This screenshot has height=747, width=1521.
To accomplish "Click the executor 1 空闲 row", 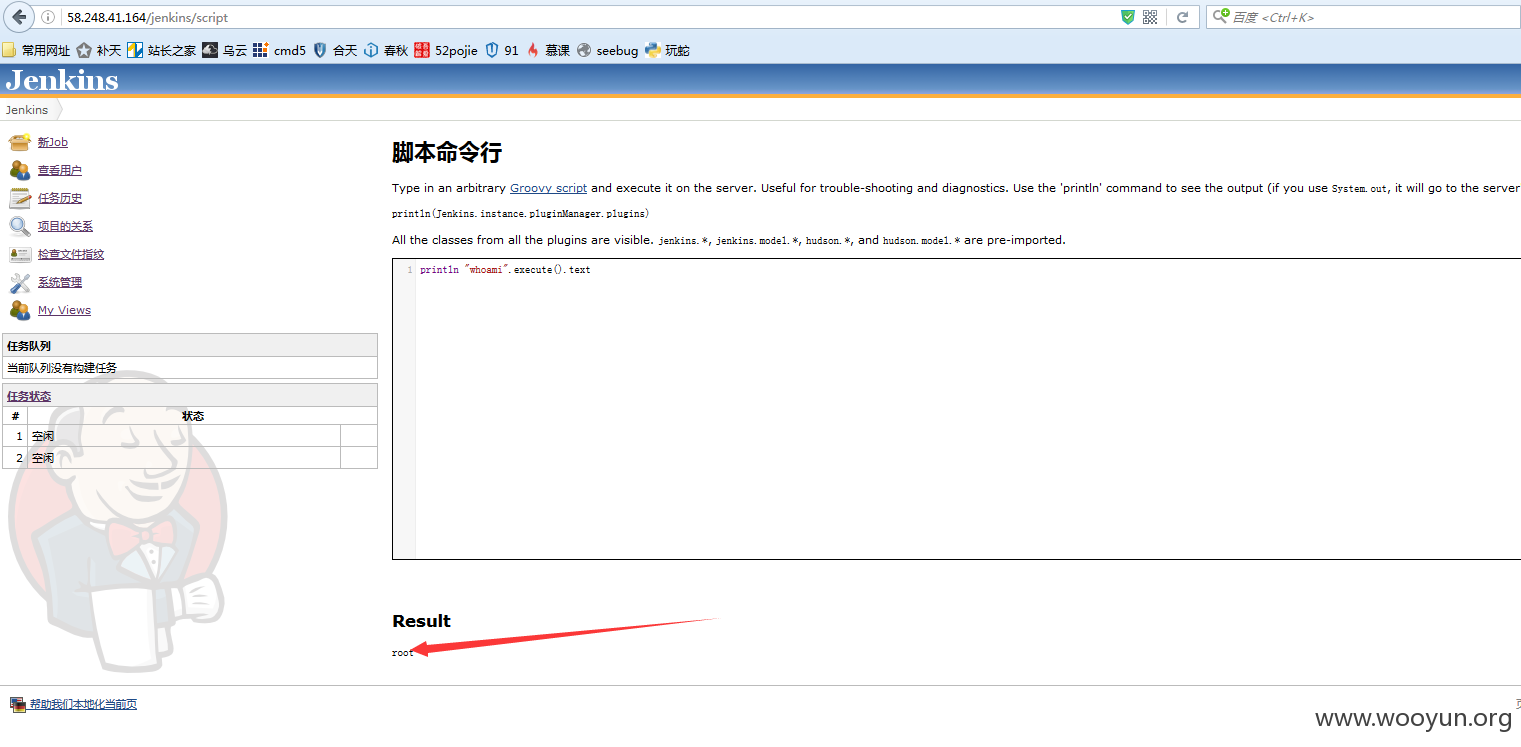I will (x=190, y=436).
